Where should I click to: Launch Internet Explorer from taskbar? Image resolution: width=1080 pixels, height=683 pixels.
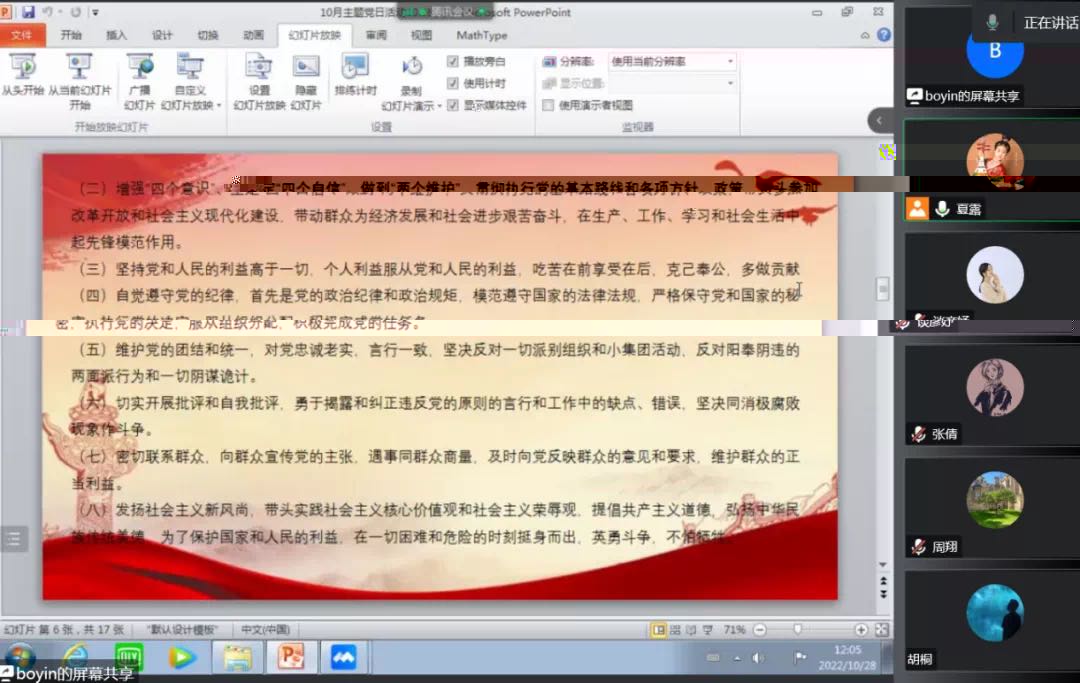point(74,658)
